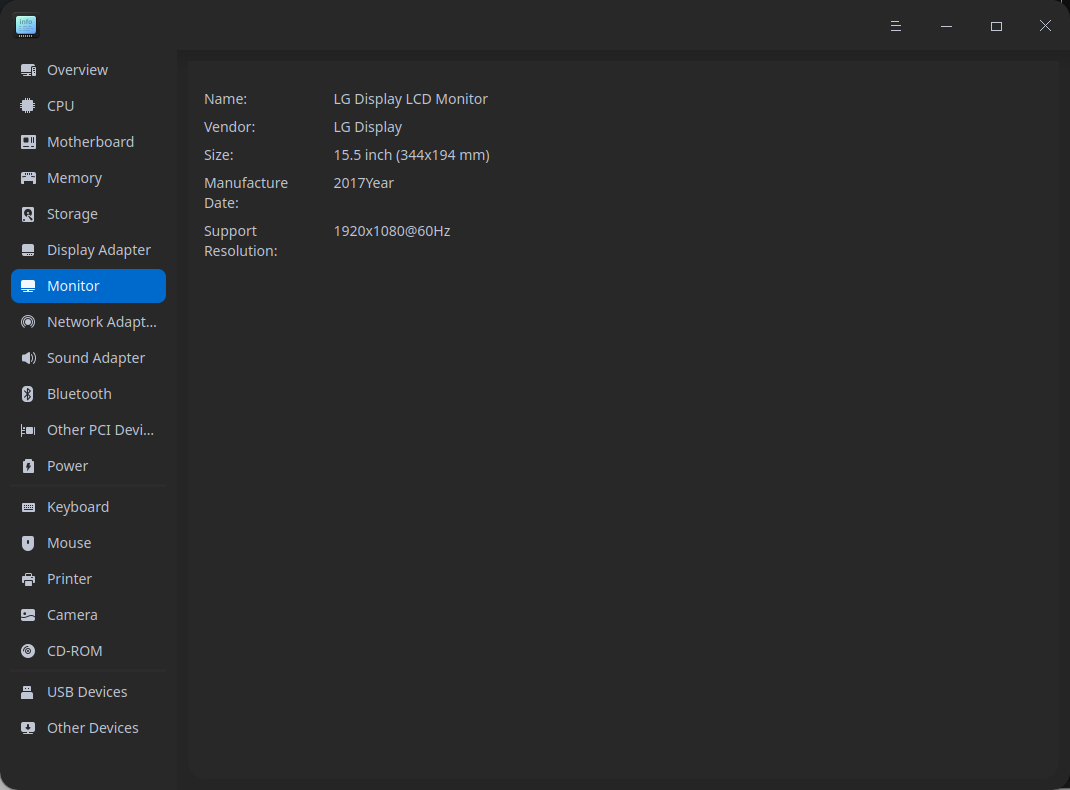Open the Overview category
Viewport: 1070px width, 790px height.
pyautogui.click(x=77, y=70)
